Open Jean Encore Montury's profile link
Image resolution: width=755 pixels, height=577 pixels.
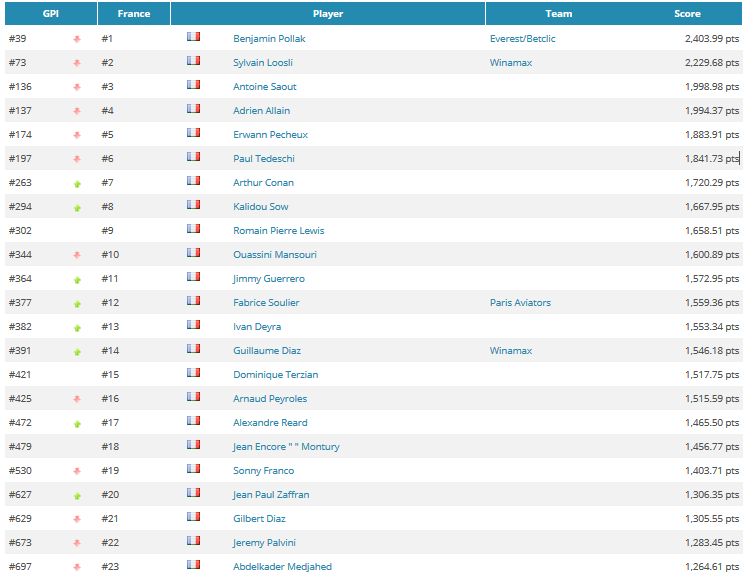pos(286,446)
